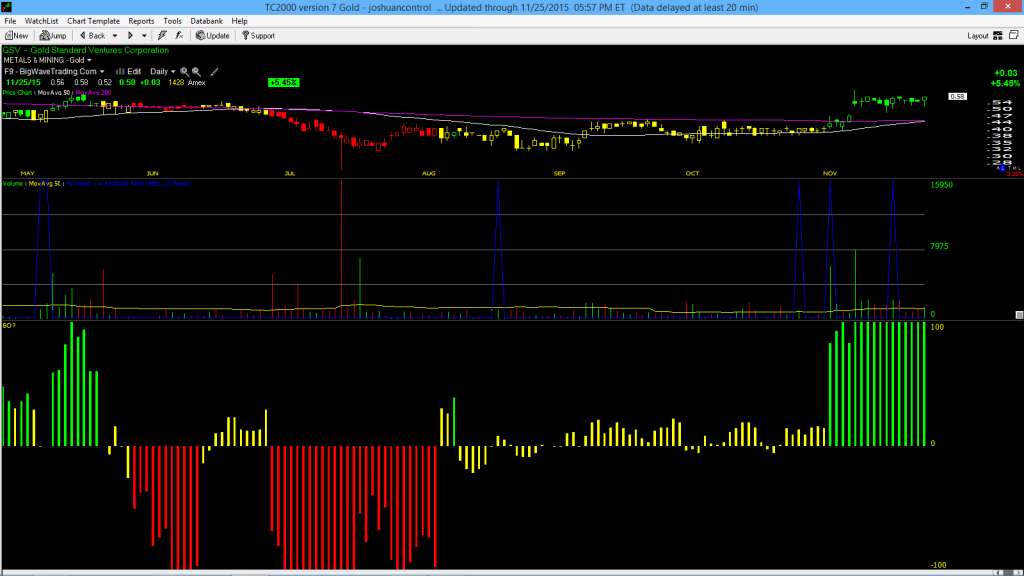Click the New toolbar button
Screen dimensions: 1024x576
pos(16,36)
